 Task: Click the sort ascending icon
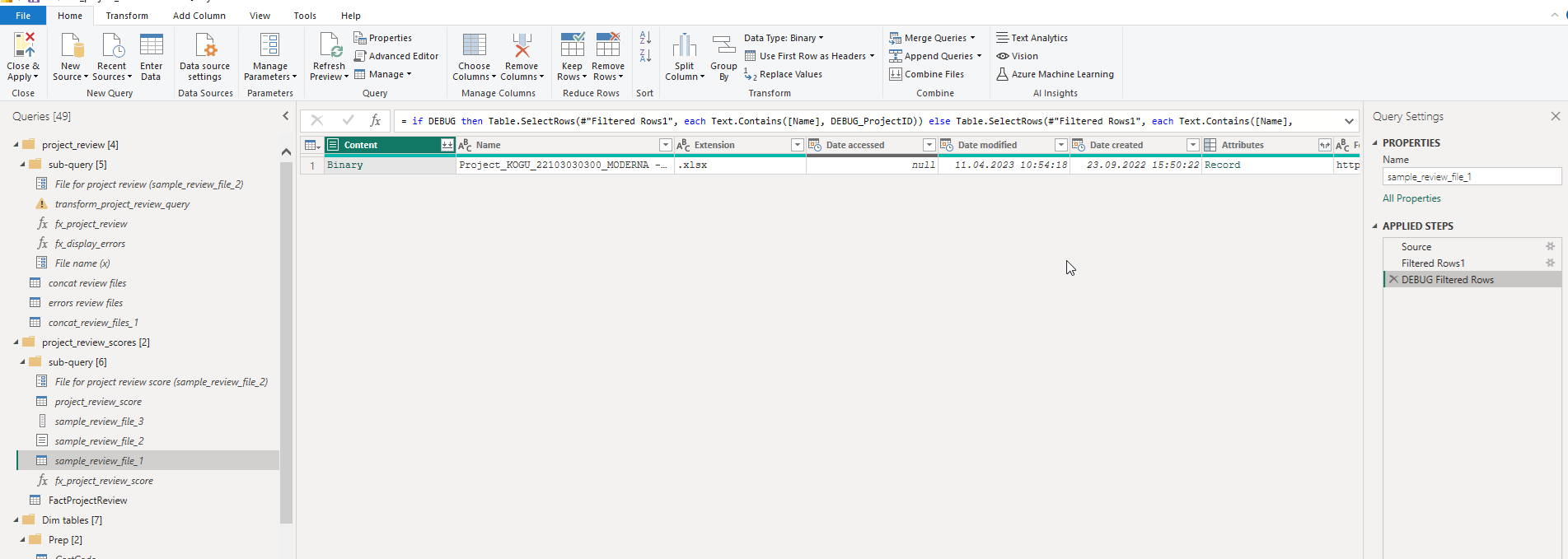point(645,38)
